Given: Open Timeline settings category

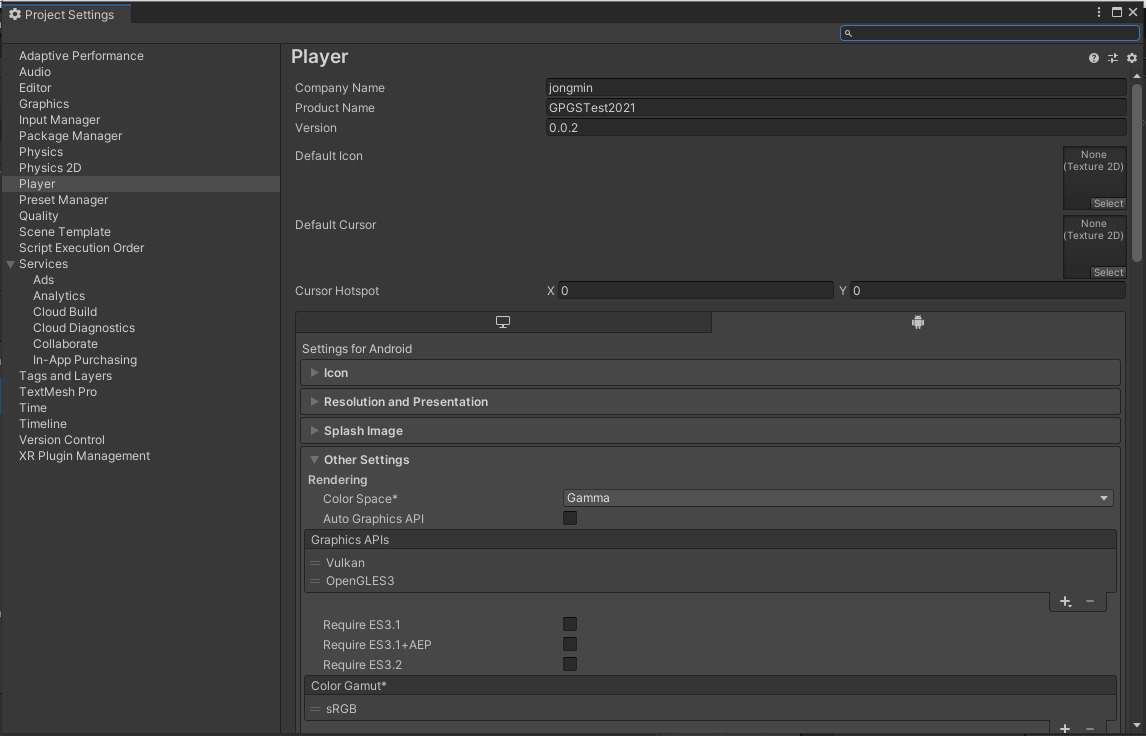Looking at the screenshot, I should [42, 424].
